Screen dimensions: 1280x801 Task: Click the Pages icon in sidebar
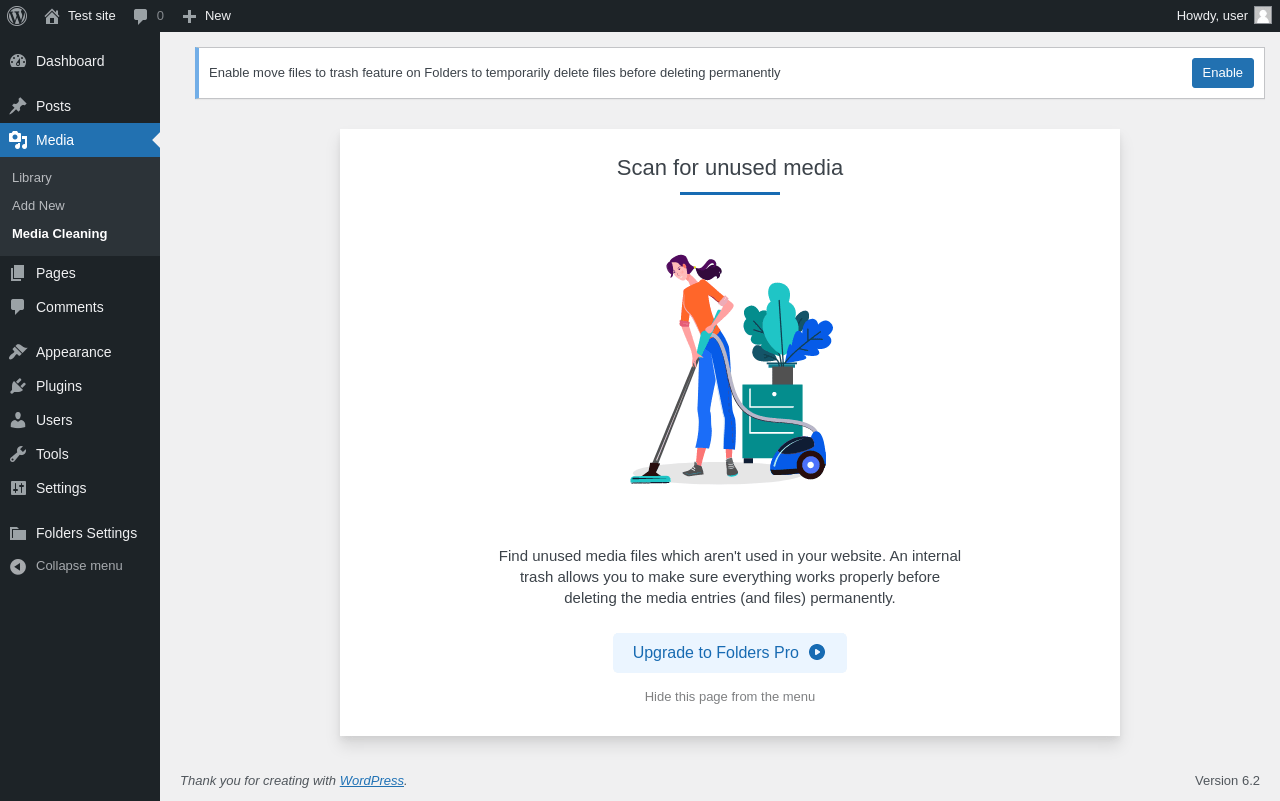18,273
